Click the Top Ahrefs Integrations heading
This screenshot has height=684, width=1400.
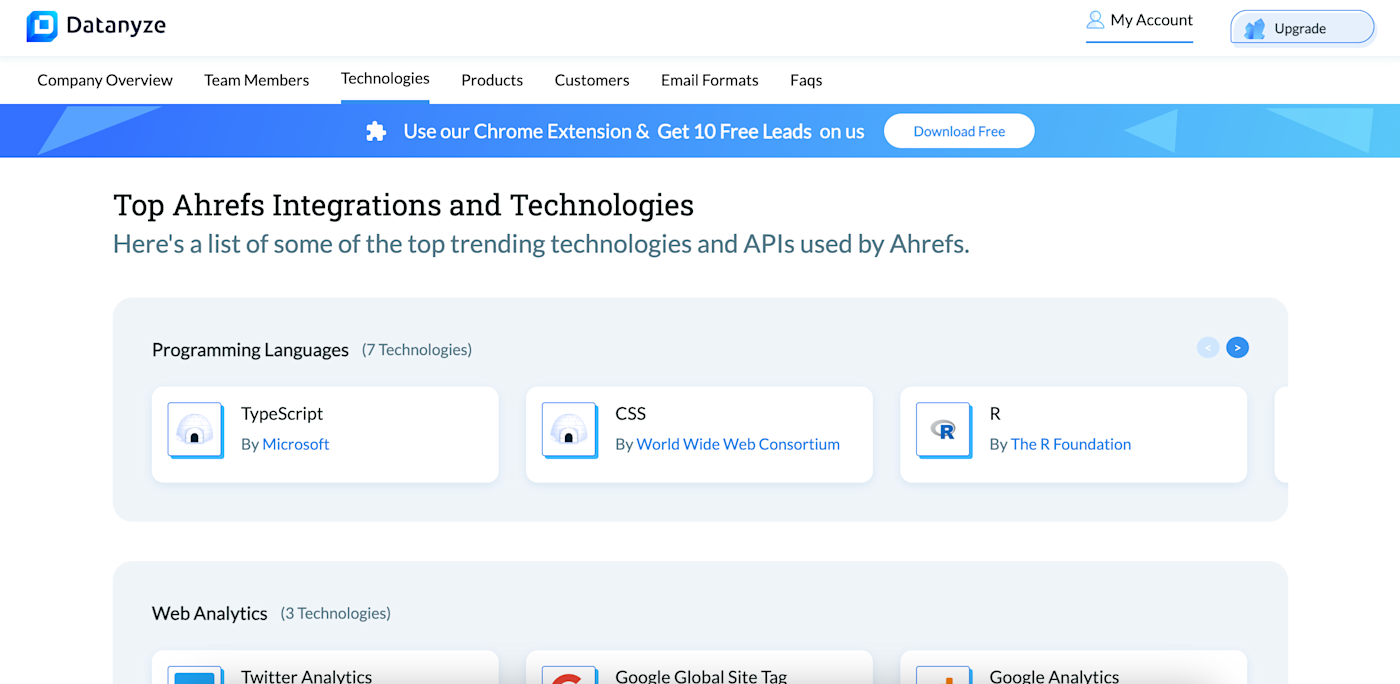404,204
